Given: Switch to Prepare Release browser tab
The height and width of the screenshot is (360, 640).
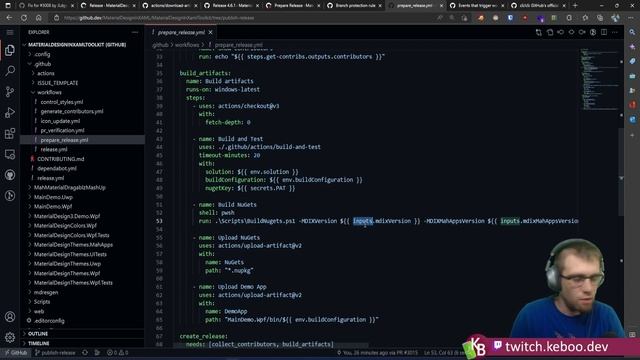Looking at the screenshot, I should coord(293,6).
